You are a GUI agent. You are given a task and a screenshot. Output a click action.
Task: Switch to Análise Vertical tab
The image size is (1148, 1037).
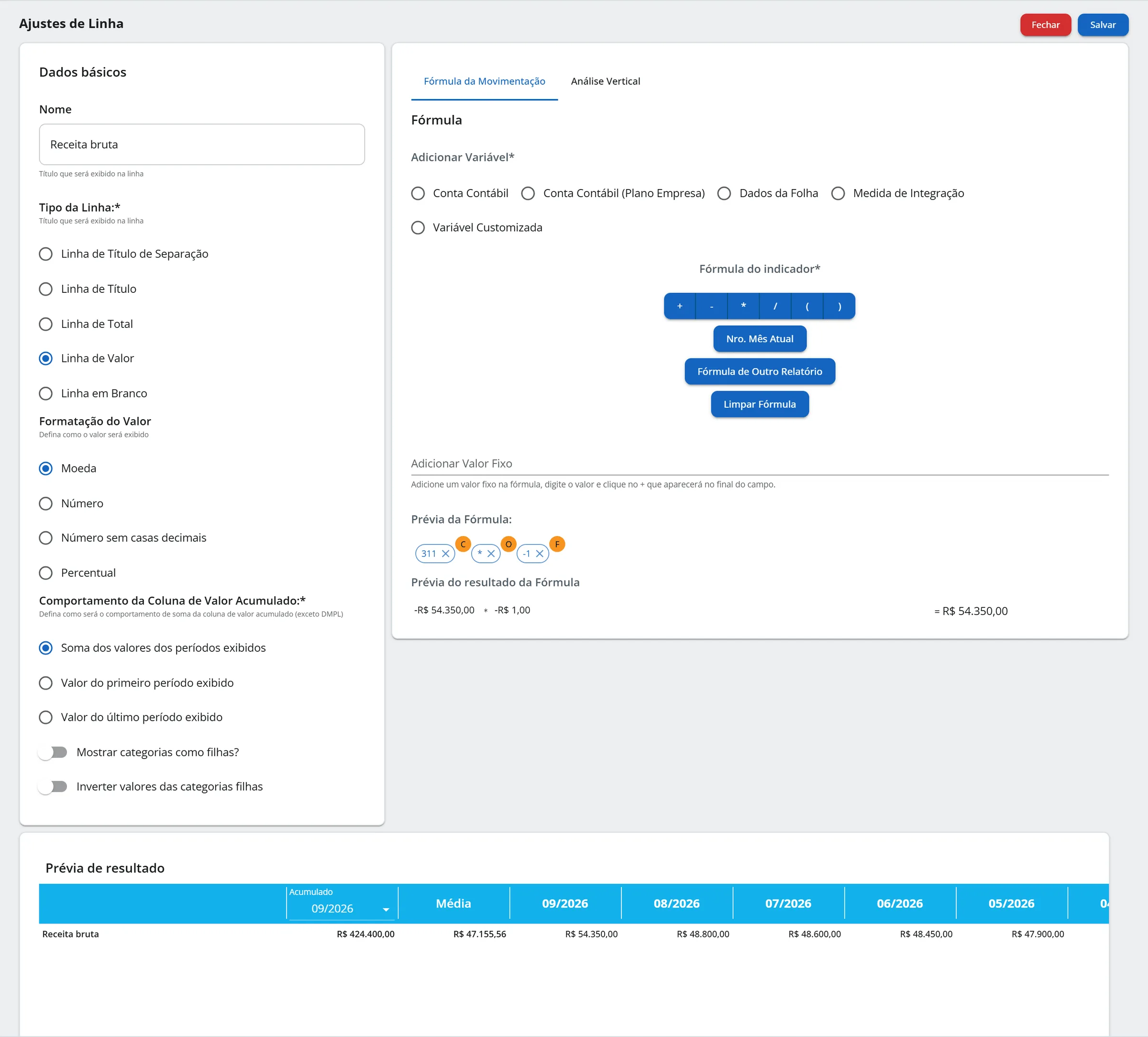pyautogui.click(x=605, y=81)
